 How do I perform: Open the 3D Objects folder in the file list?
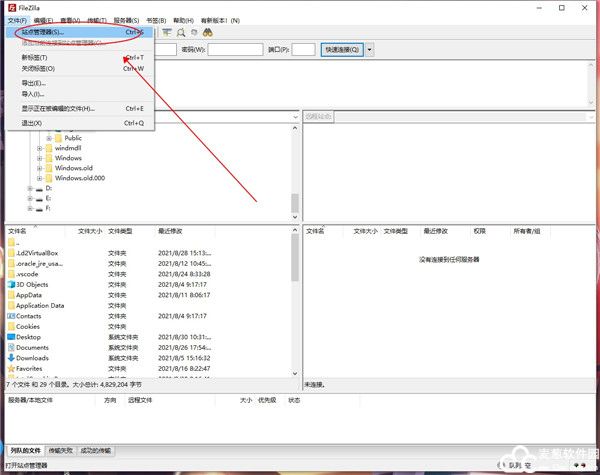[x=31, y=284]
